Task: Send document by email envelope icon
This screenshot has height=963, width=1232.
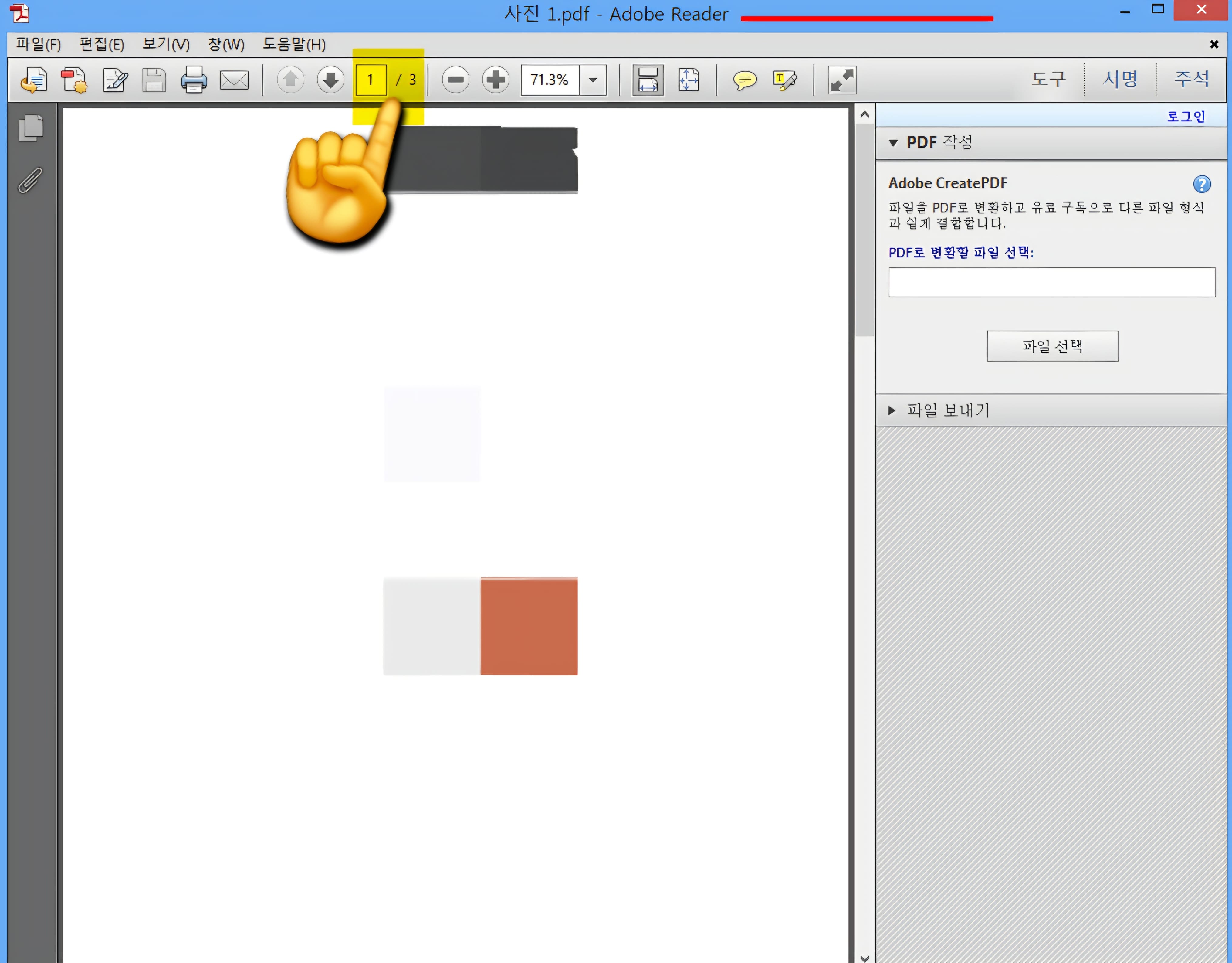Action: point(234,80)
